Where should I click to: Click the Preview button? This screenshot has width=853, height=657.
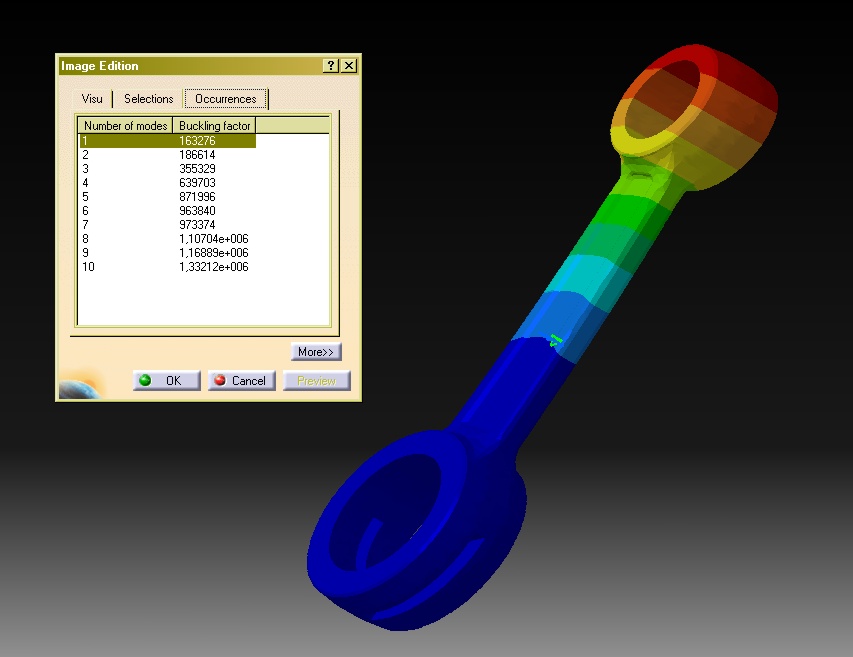coord(316,381)
